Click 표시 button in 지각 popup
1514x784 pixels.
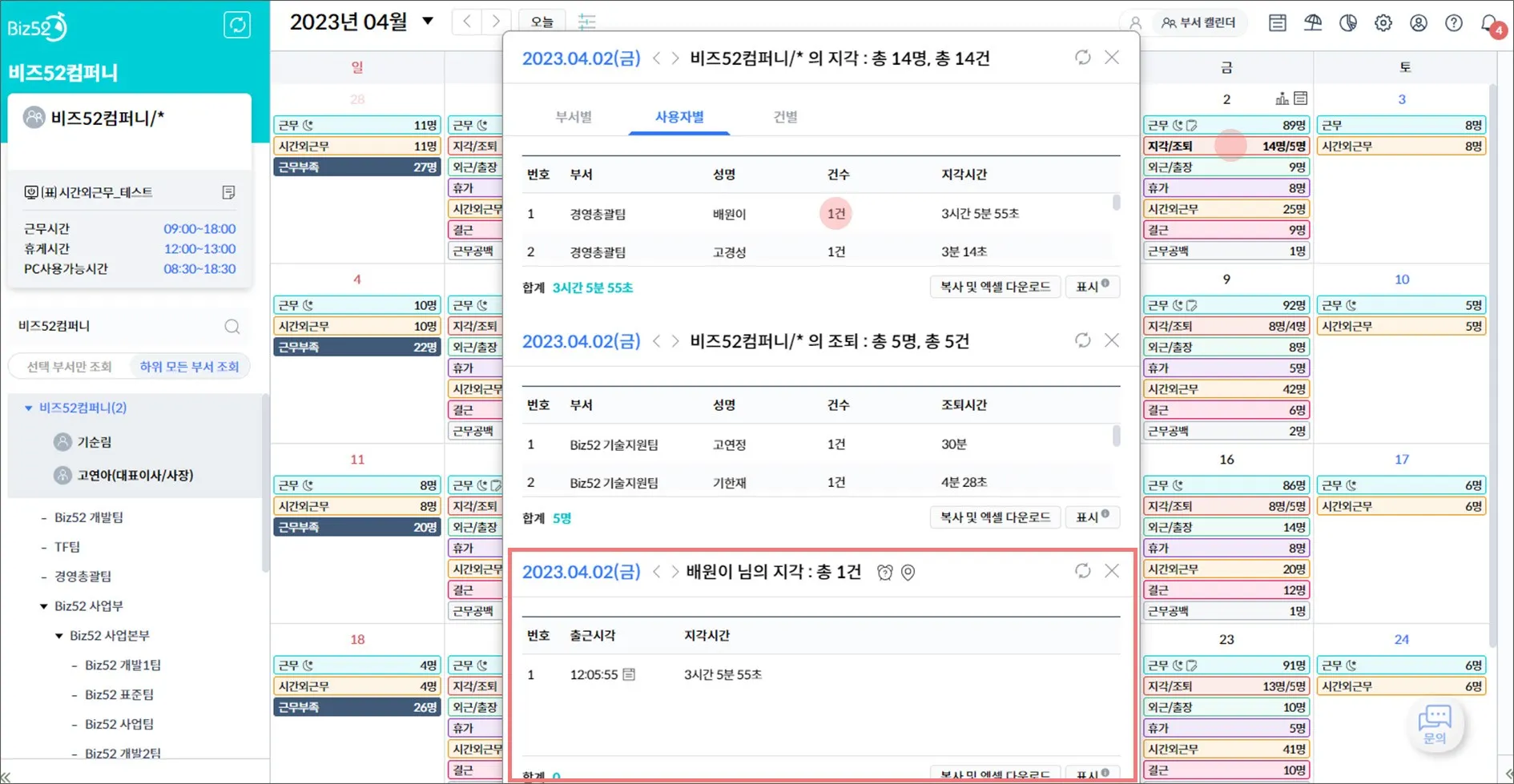pyautogui.click(x=1093, y=287)
